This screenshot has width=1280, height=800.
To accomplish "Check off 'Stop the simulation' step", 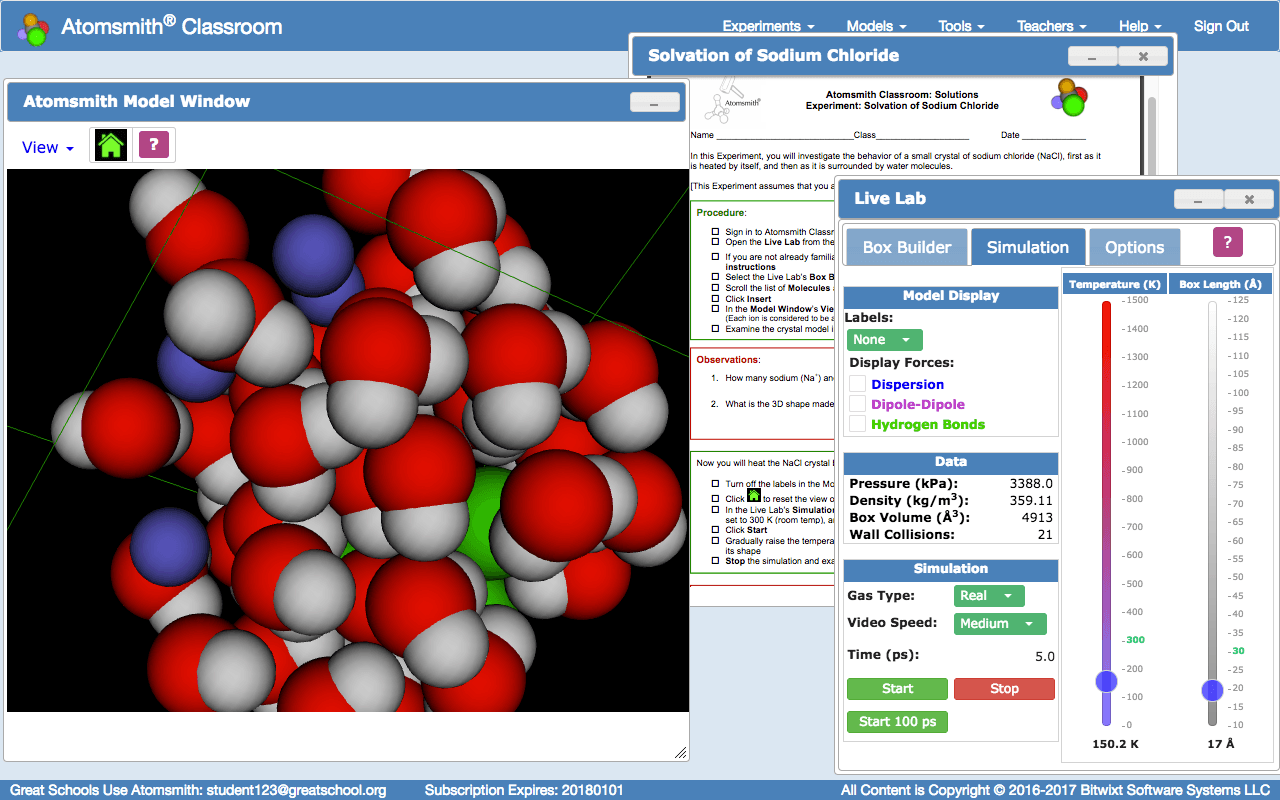I will [x=715, y=561].
